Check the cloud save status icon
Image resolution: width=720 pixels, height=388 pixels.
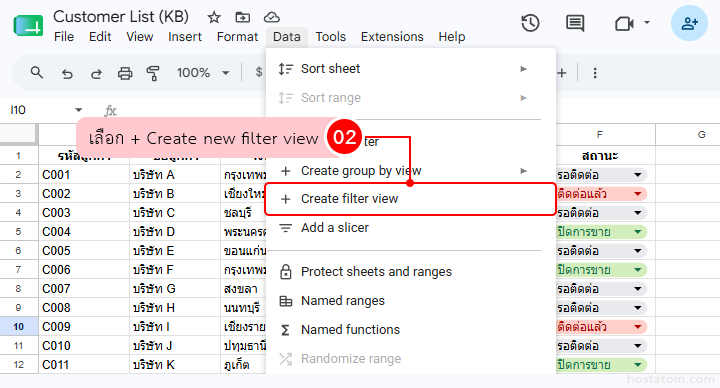pyautogui.click(x=272, y=17)
